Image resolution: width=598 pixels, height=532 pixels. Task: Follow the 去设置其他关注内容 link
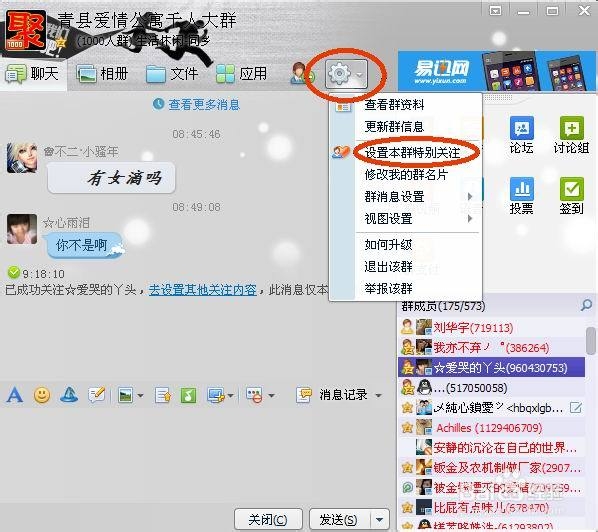tap(203, 290)
